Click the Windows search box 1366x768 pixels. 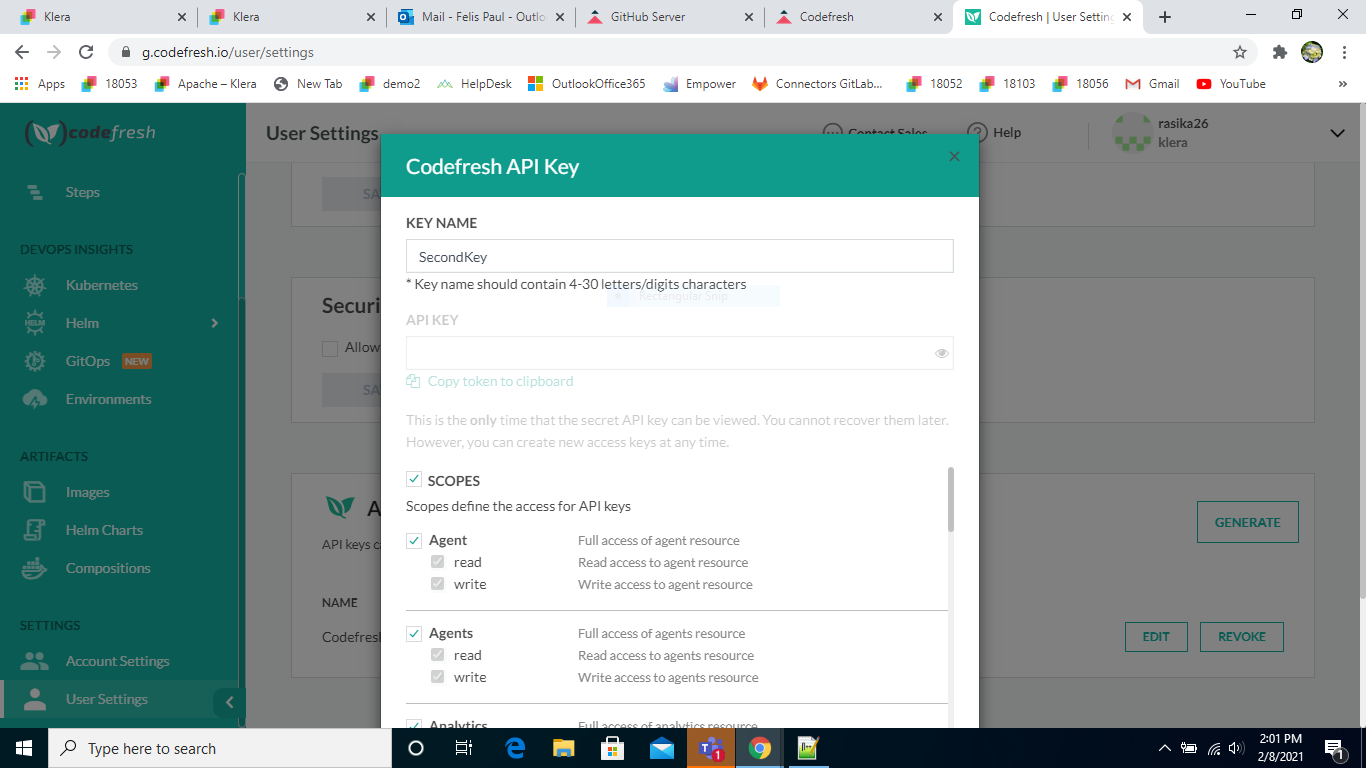[x=220, y=748]
